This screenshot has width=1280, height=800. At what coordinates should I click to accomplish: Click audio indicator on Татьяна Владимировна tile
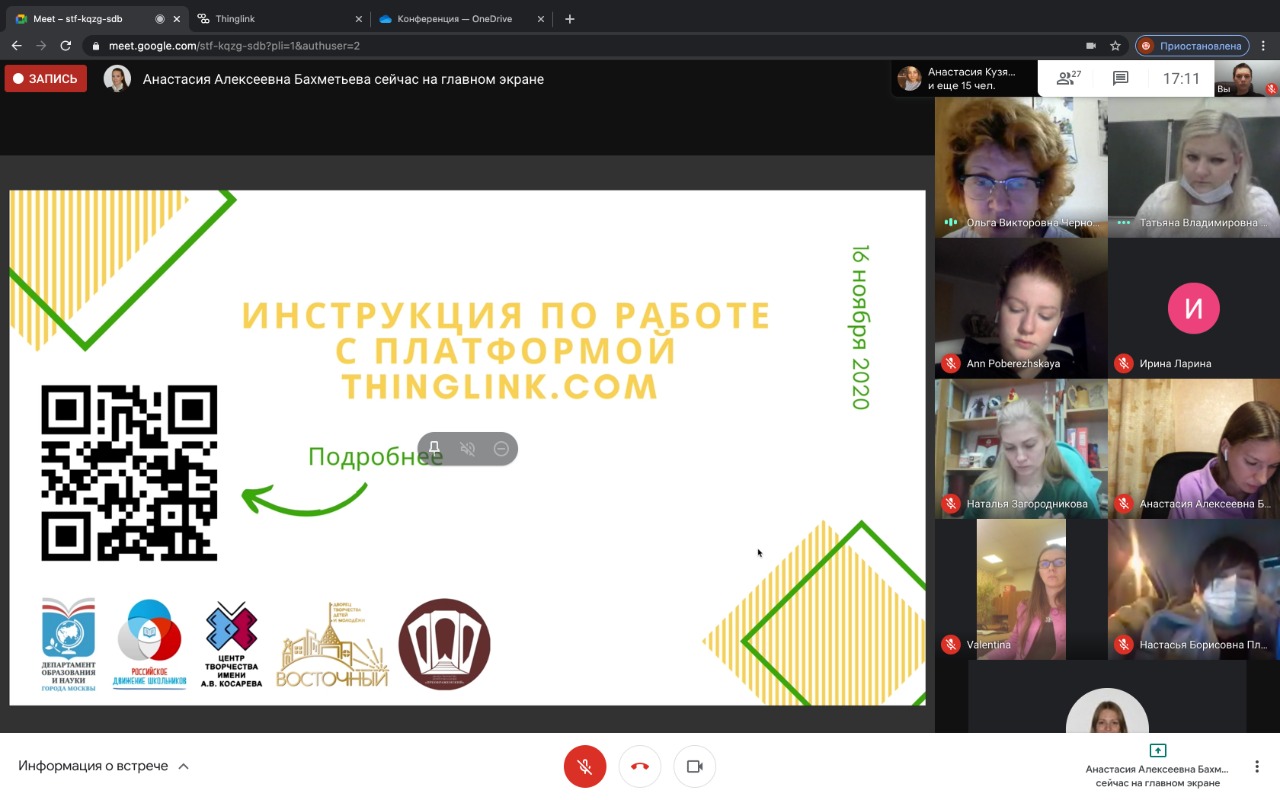click(1123, 223)
